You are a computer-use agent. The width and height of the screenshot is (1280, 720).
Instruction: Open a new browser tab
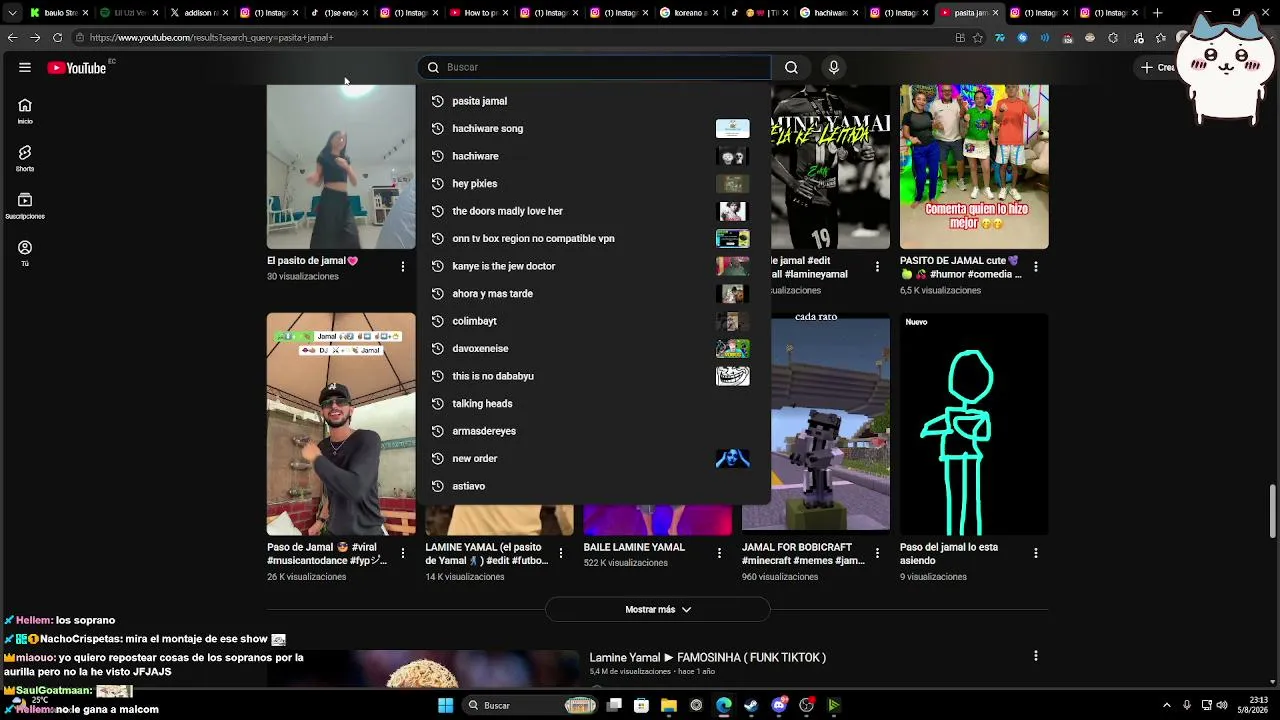[x=1157, y=13]
